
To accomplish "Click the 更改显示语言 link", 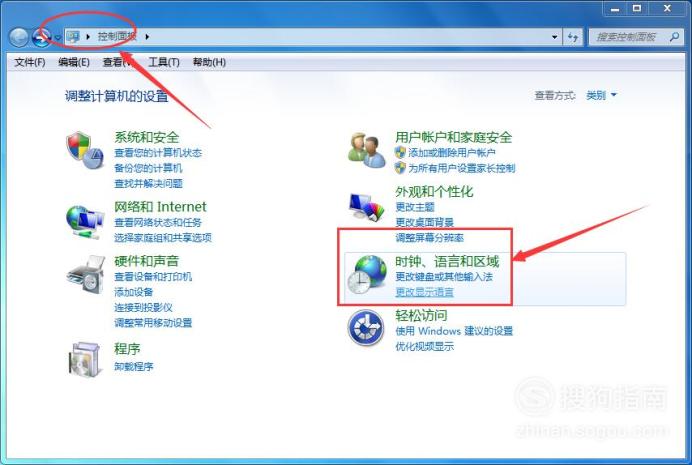I will coord(424,292).
